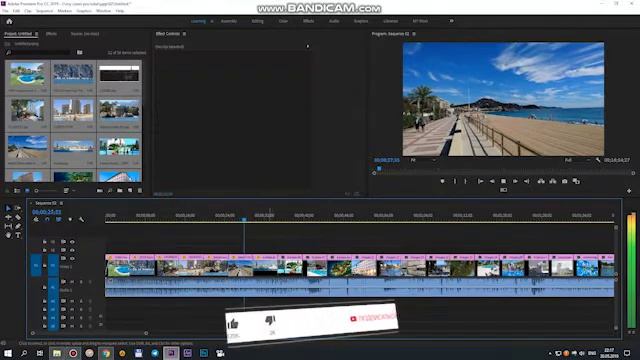Toggle insert sequences as nests icon
The width and height of the screenshot is (640, 360).
pyautogui.click(x=36, y=220)
